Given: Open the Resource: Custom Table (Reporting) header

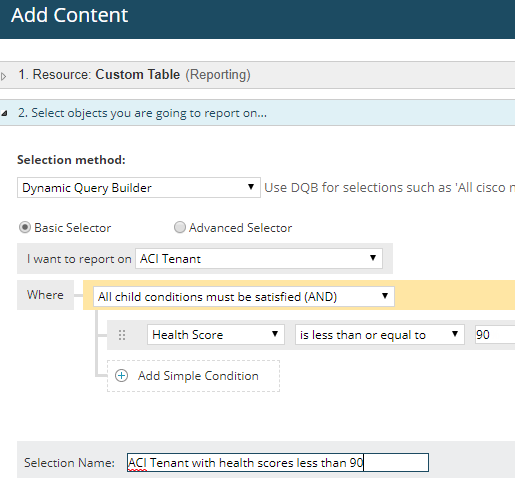Looking at the screenshot, I should coord(257,75).
